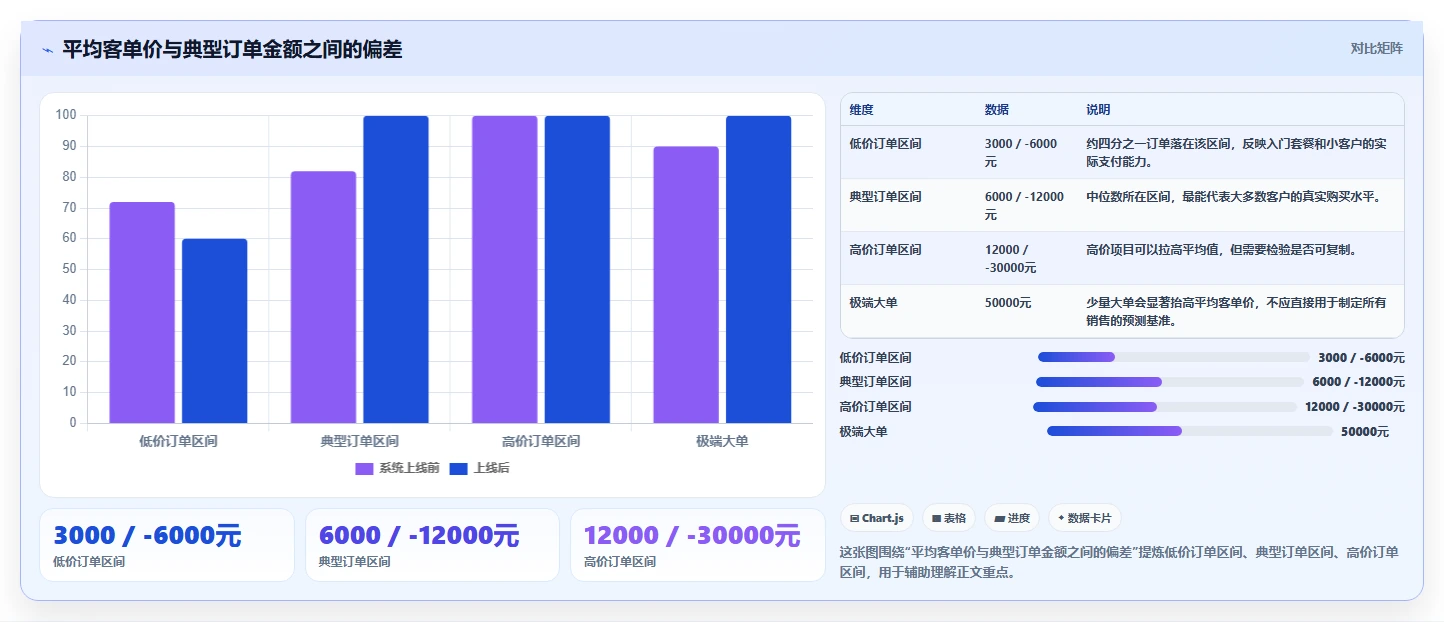Click the 高价订单区间 x-axis label
The image size is (1444, 622).
click(x=541, y=441)
